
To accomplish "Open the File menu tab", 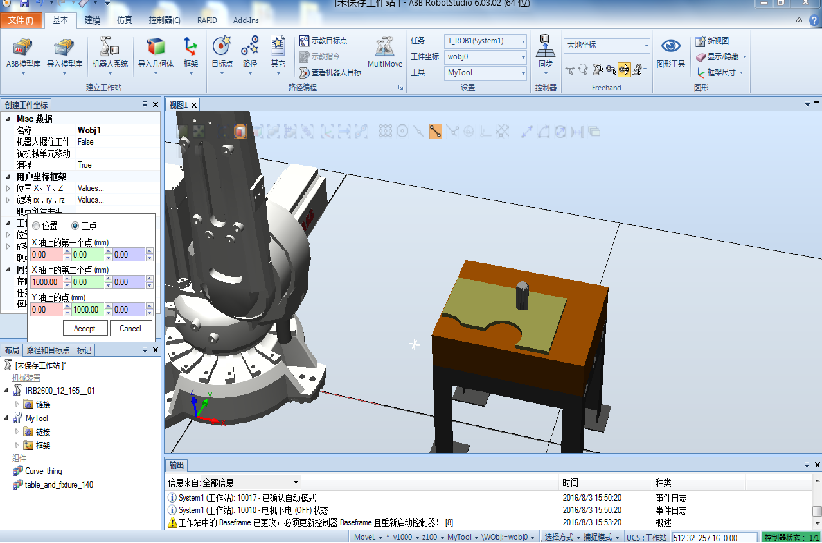I will click(21, 20).
